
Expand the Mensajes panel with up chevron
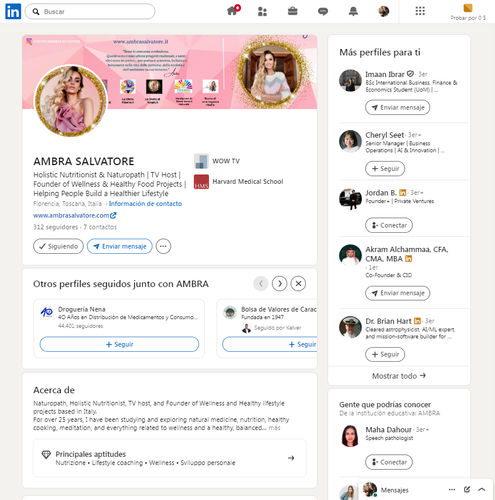coord(482,490)
